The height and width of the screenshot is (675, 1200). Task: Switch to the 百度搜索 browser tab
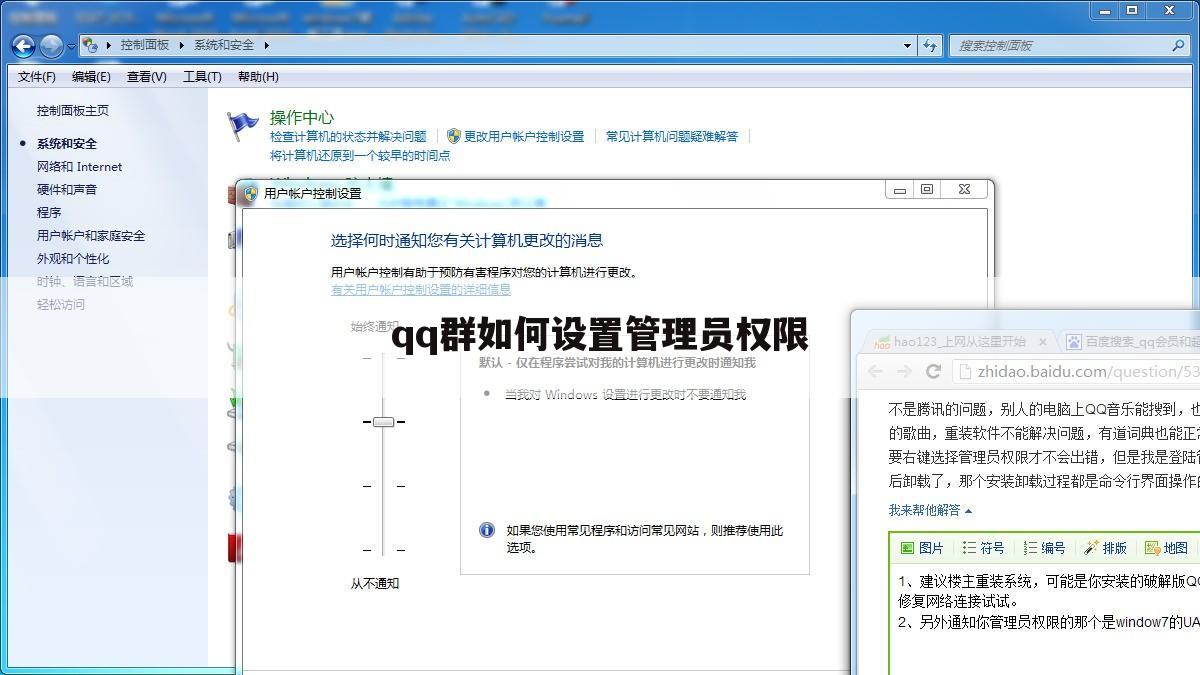click(1130, 342)
